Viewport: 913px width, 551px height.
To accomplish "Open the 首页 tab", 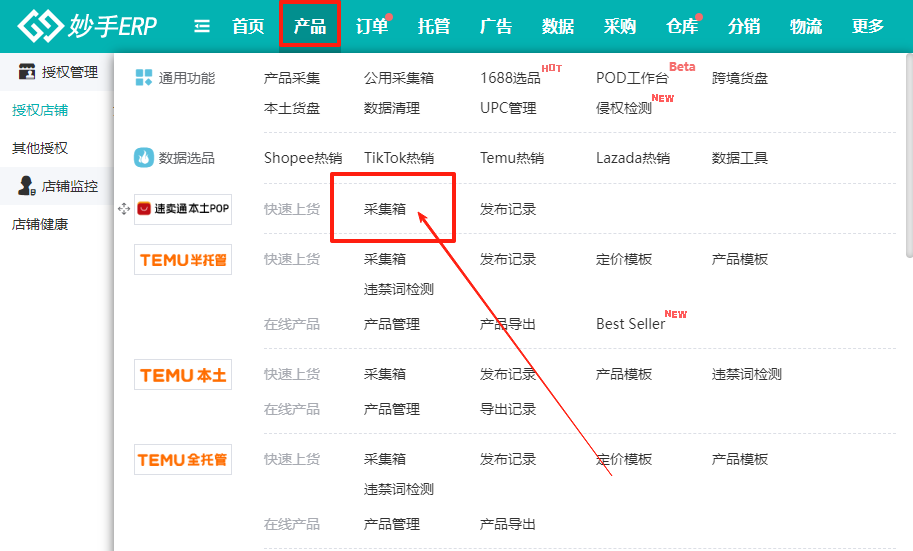I will pos(248,26).
